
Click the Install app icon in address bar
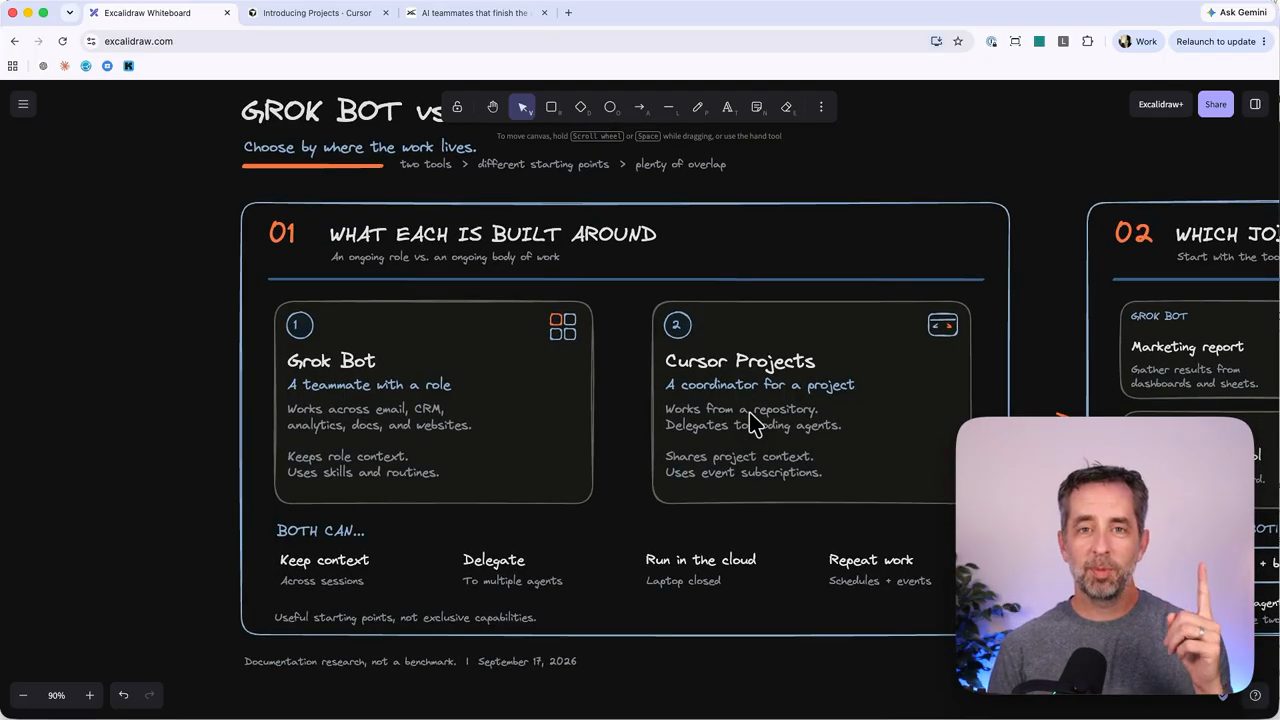coord(936,41)
